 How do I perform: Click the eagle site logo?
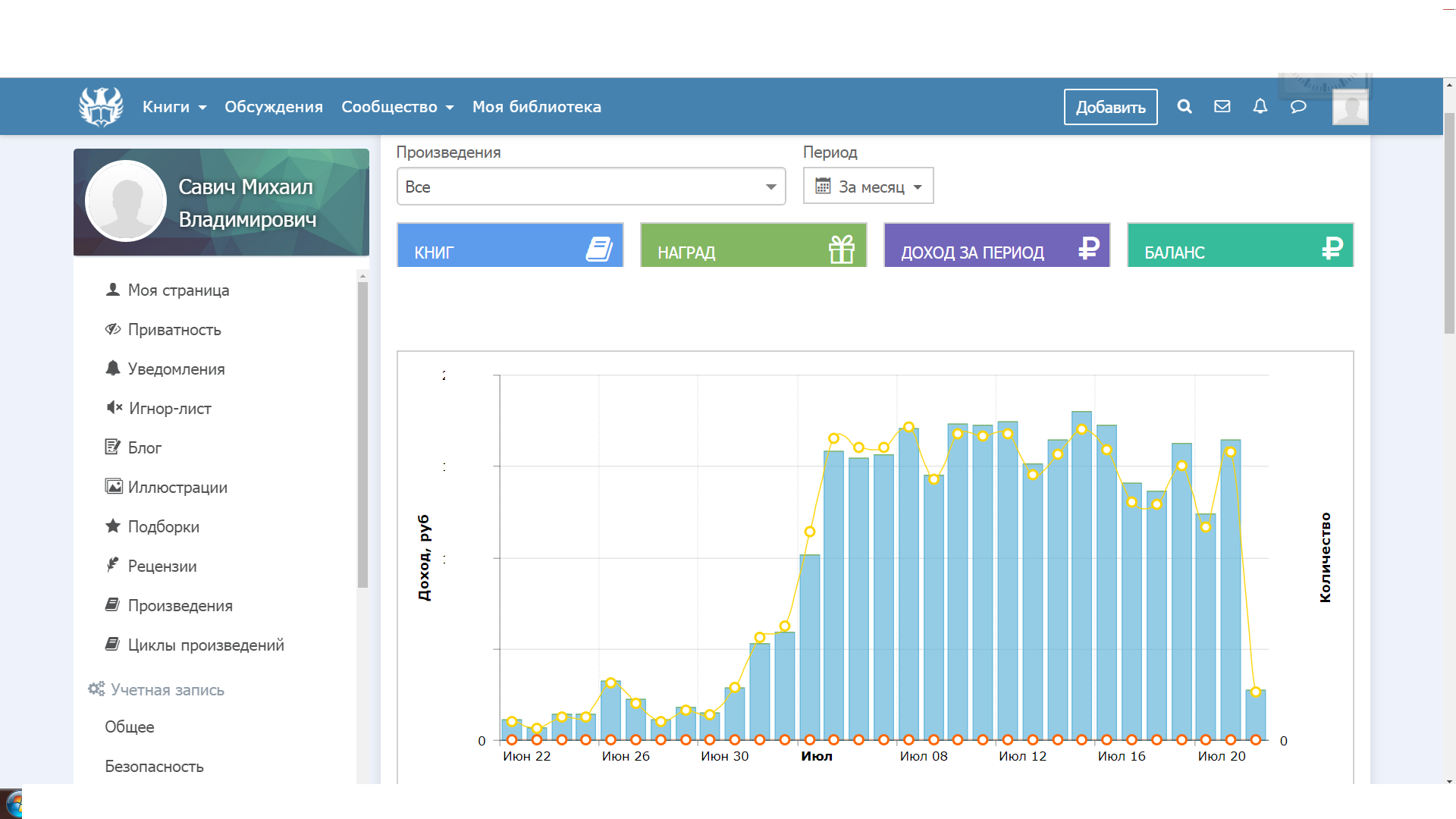click(101, 107)
